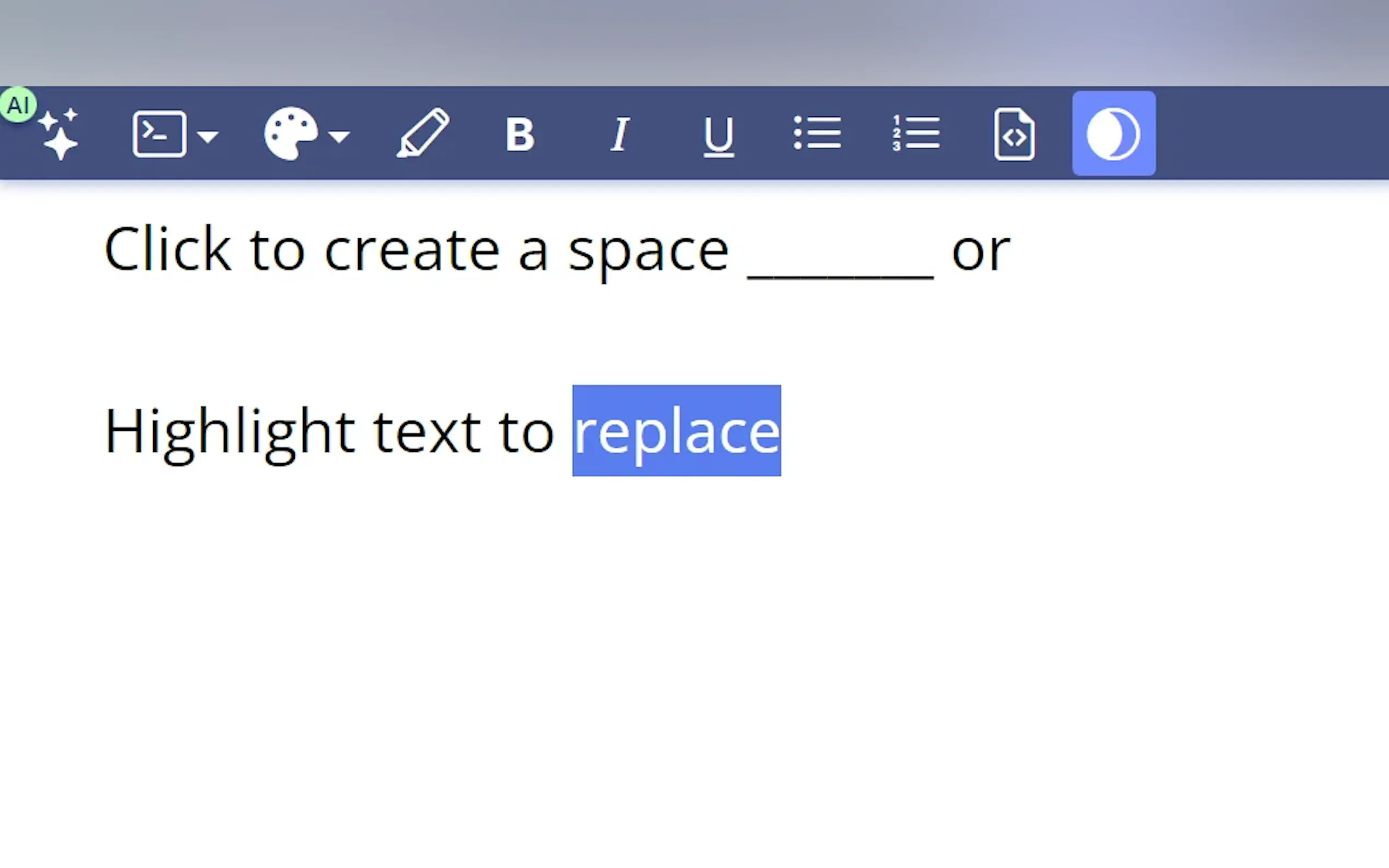Viewport: 1389px width, 868px height.
Task: Toggle dark mode moon button
Action: (x=1113, y=133)
